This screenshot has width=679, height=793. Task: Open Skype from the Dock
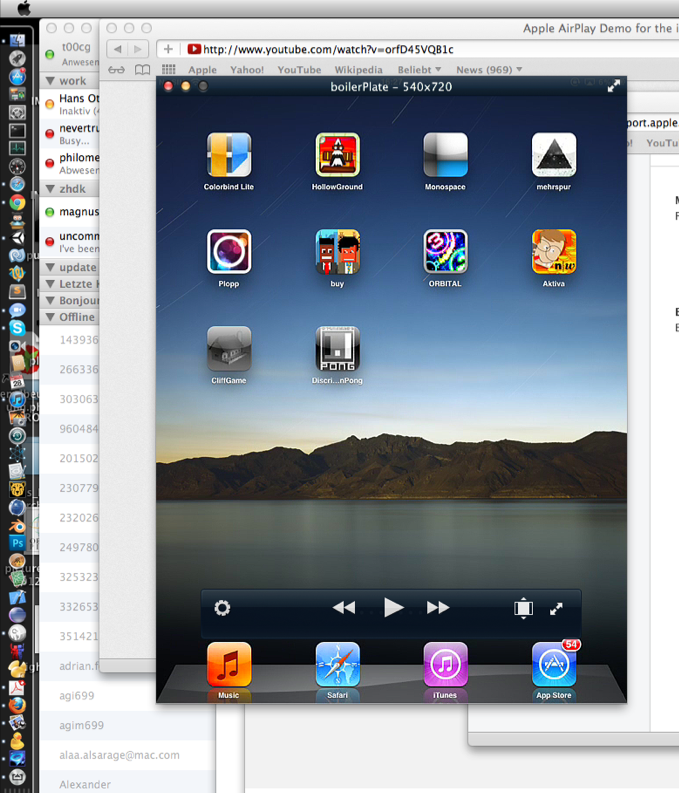click(x=17, y=328)
